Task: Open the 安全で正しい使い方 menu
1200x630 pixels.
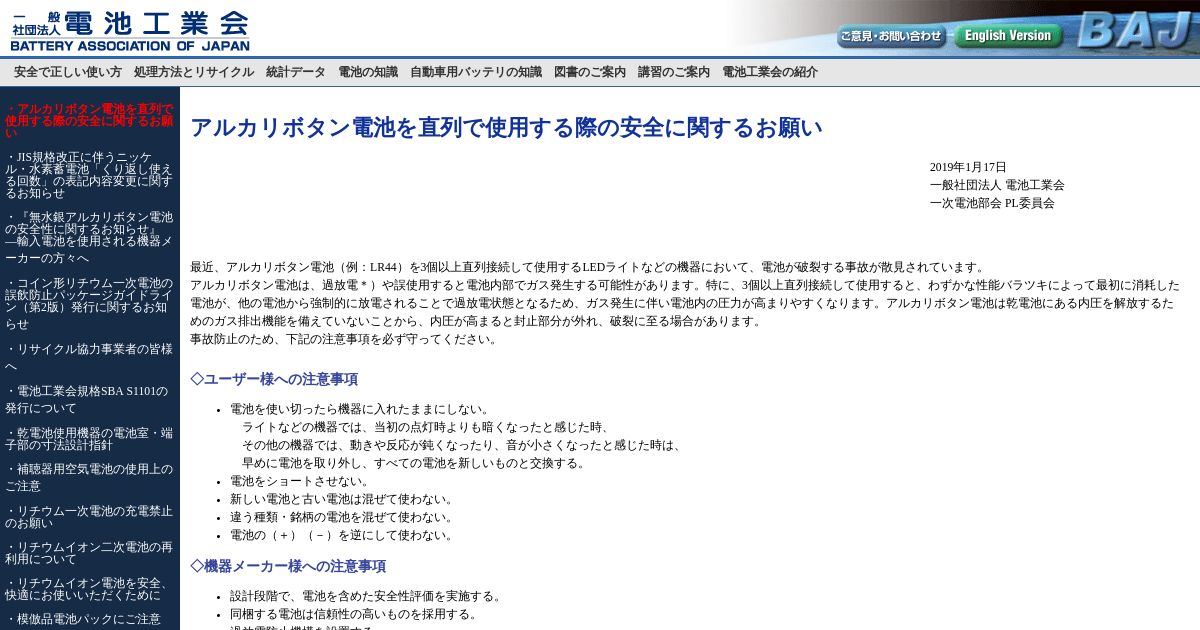Action: tap(68, 72)
